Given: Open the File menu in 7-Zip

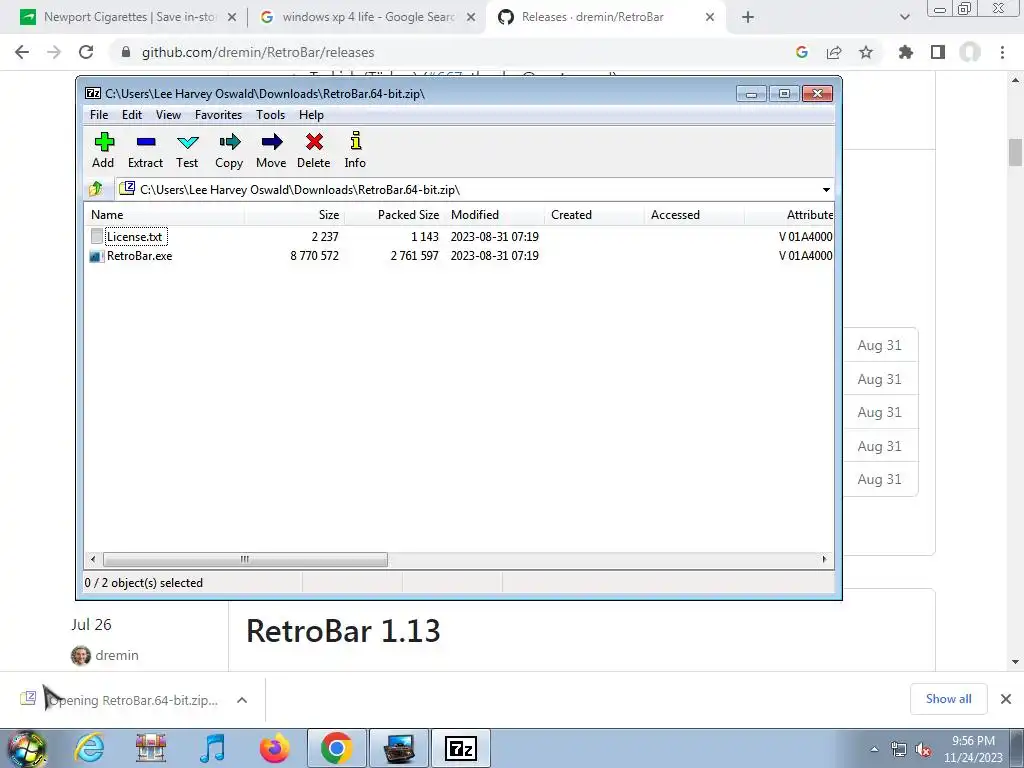Looking at the screenshot, I should pyautogui.click(x=99, y=115).
